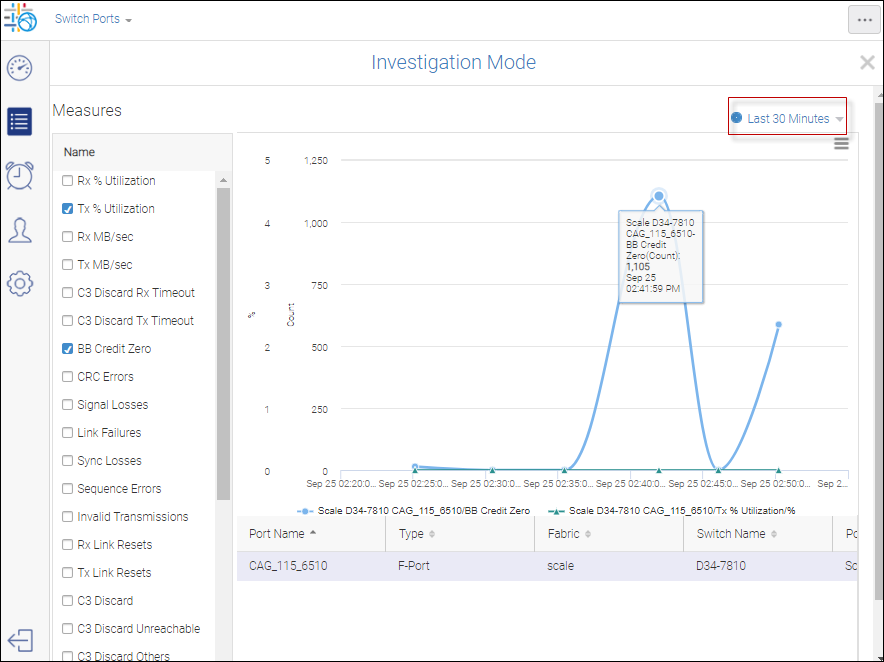884x662 pixels.
Task: Enable the C3 Discard Rx Timeout checkbox
Action: [x=68, y=293]
